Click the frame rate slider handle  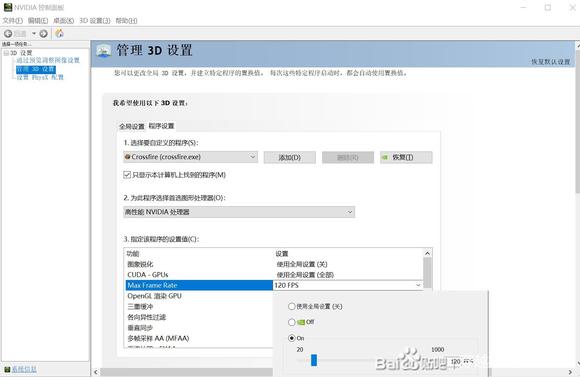click(x=314, y=360)
